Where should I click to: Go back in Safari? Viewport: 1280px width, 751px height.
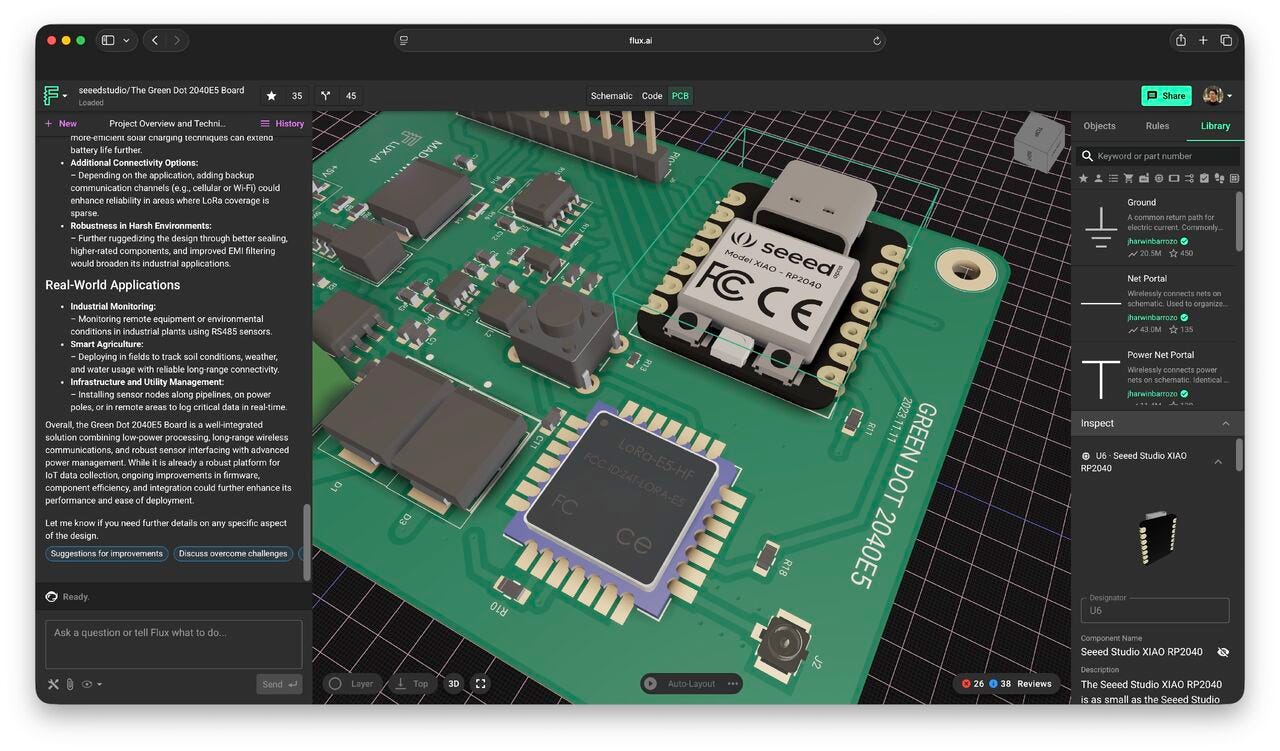click(155, 40)
